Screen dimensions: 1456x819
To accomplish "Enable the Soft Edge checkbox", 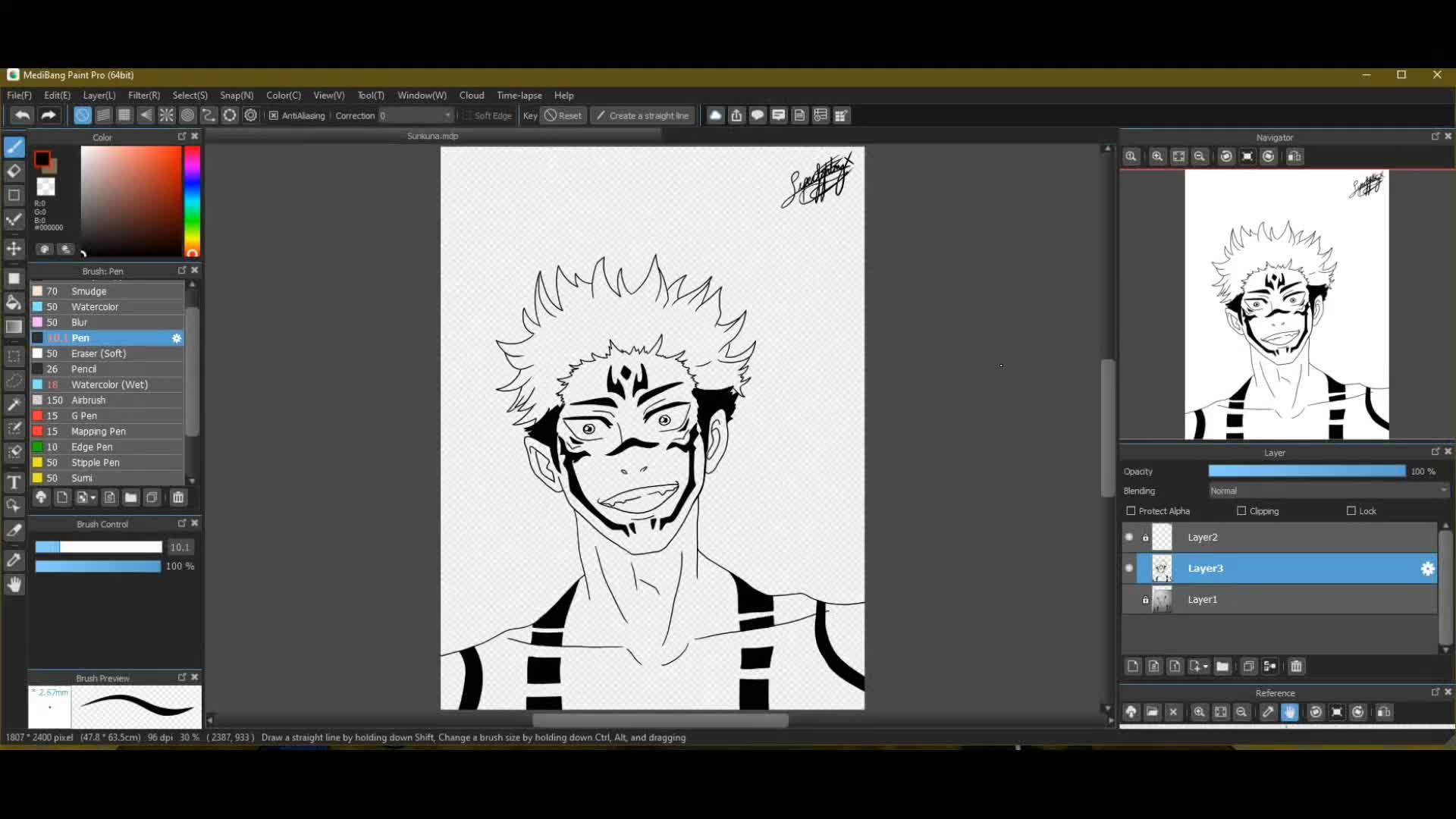I will (x=467, y=115).
